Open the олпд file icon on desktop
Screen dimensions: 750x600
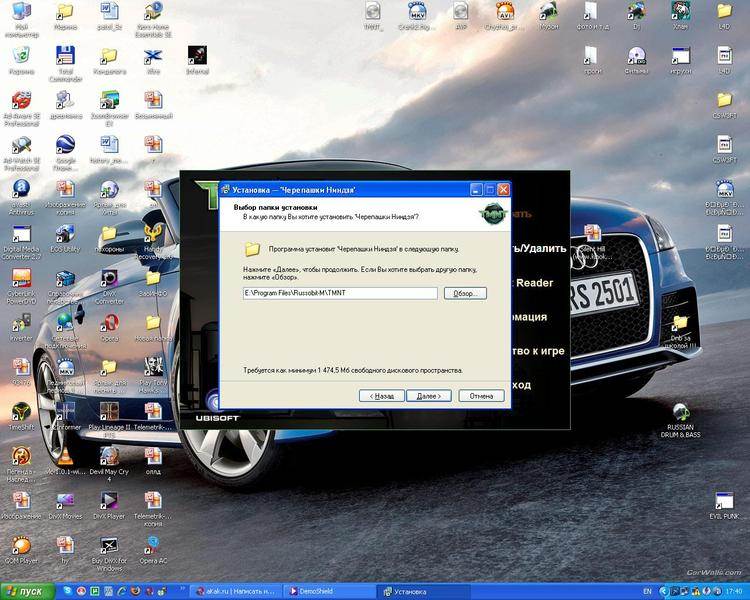[154, 460]
